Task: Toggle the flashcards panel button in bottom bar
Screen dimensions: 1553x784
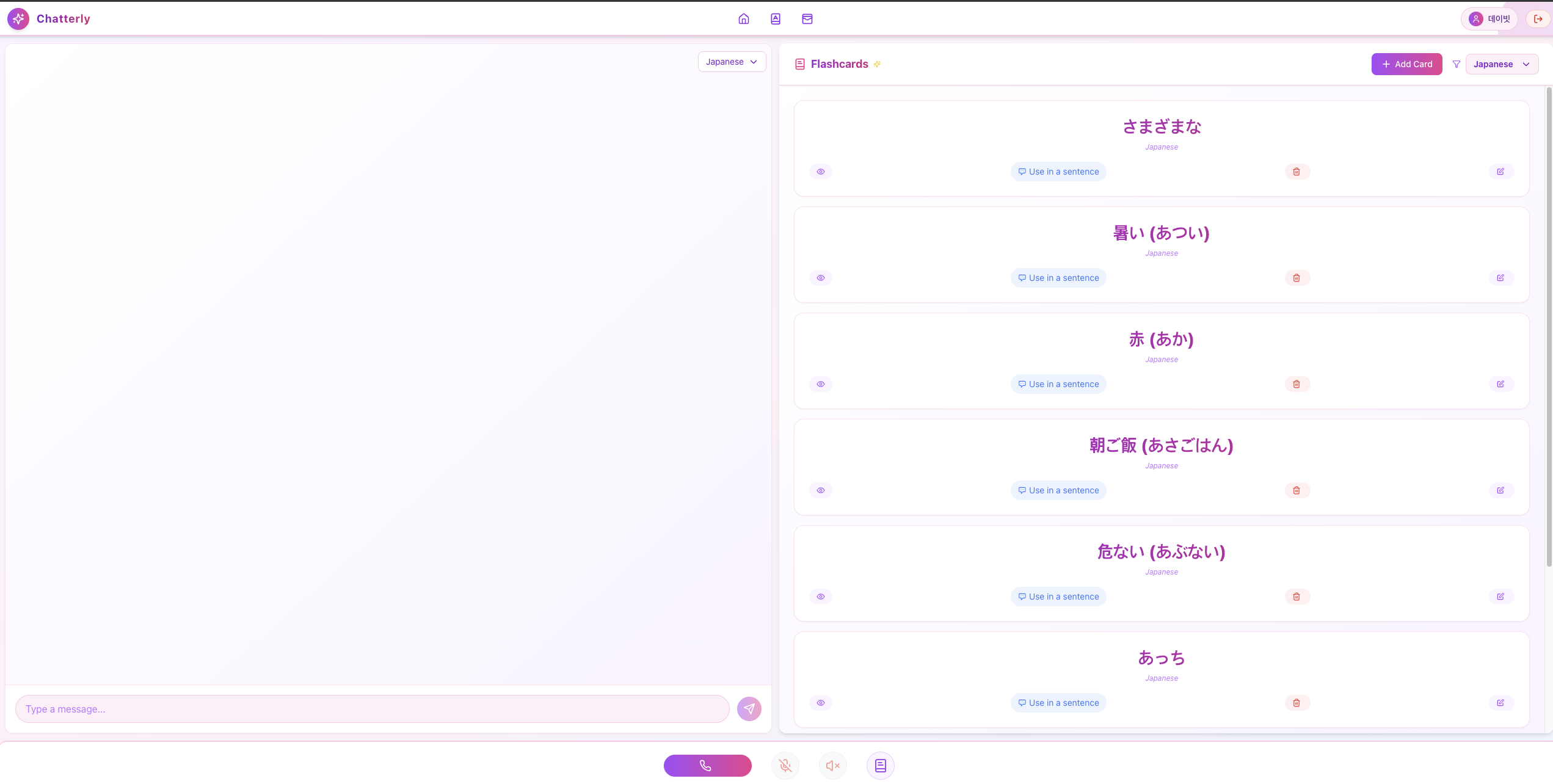Action: 880,765
